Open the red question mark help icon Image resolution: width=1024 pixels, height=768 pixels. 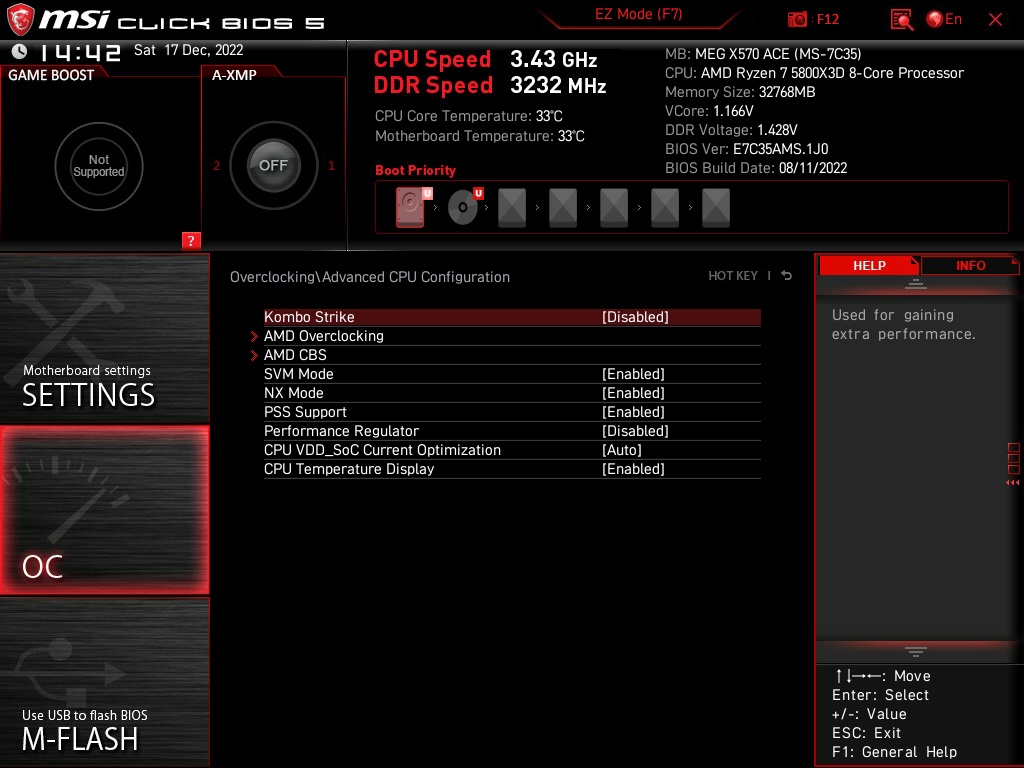(191, 240)
